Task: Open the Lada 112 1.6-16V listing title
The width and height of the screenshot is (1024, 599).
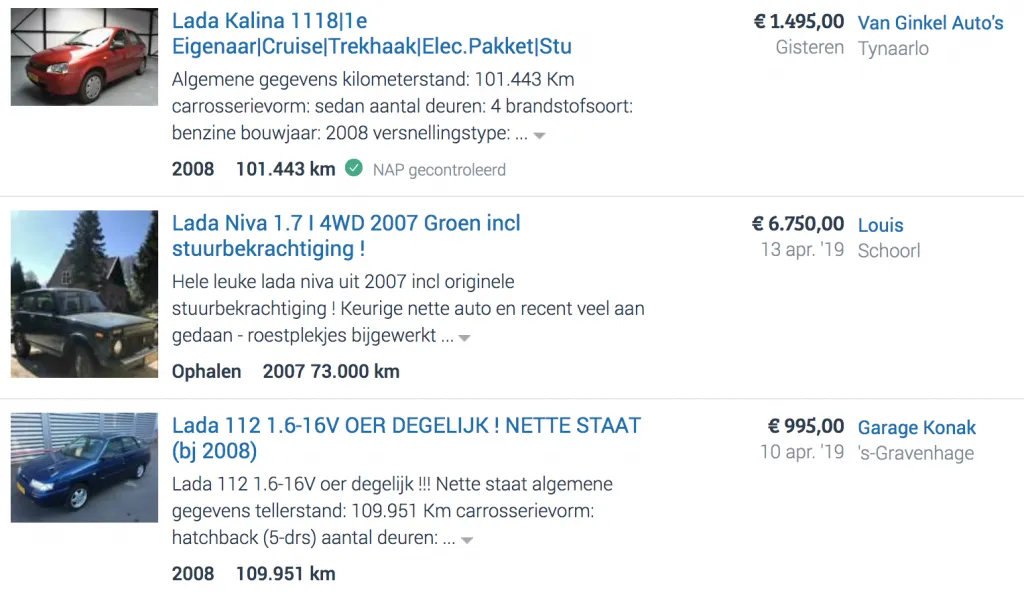Action: point(406,438)
